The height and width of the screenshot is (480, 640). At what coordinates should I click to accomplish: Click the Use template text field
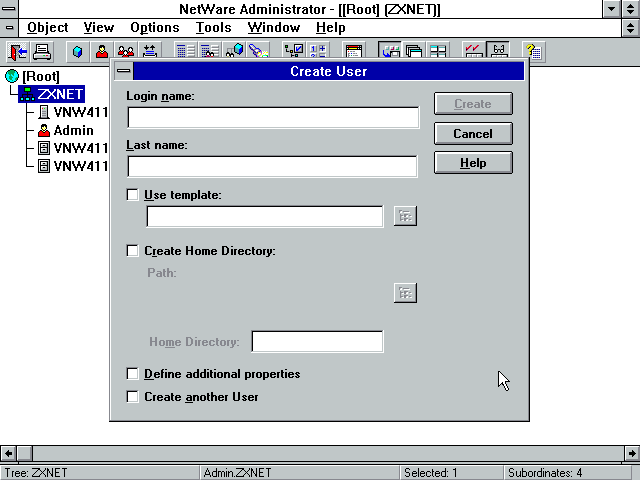click(x=265, y=216)
